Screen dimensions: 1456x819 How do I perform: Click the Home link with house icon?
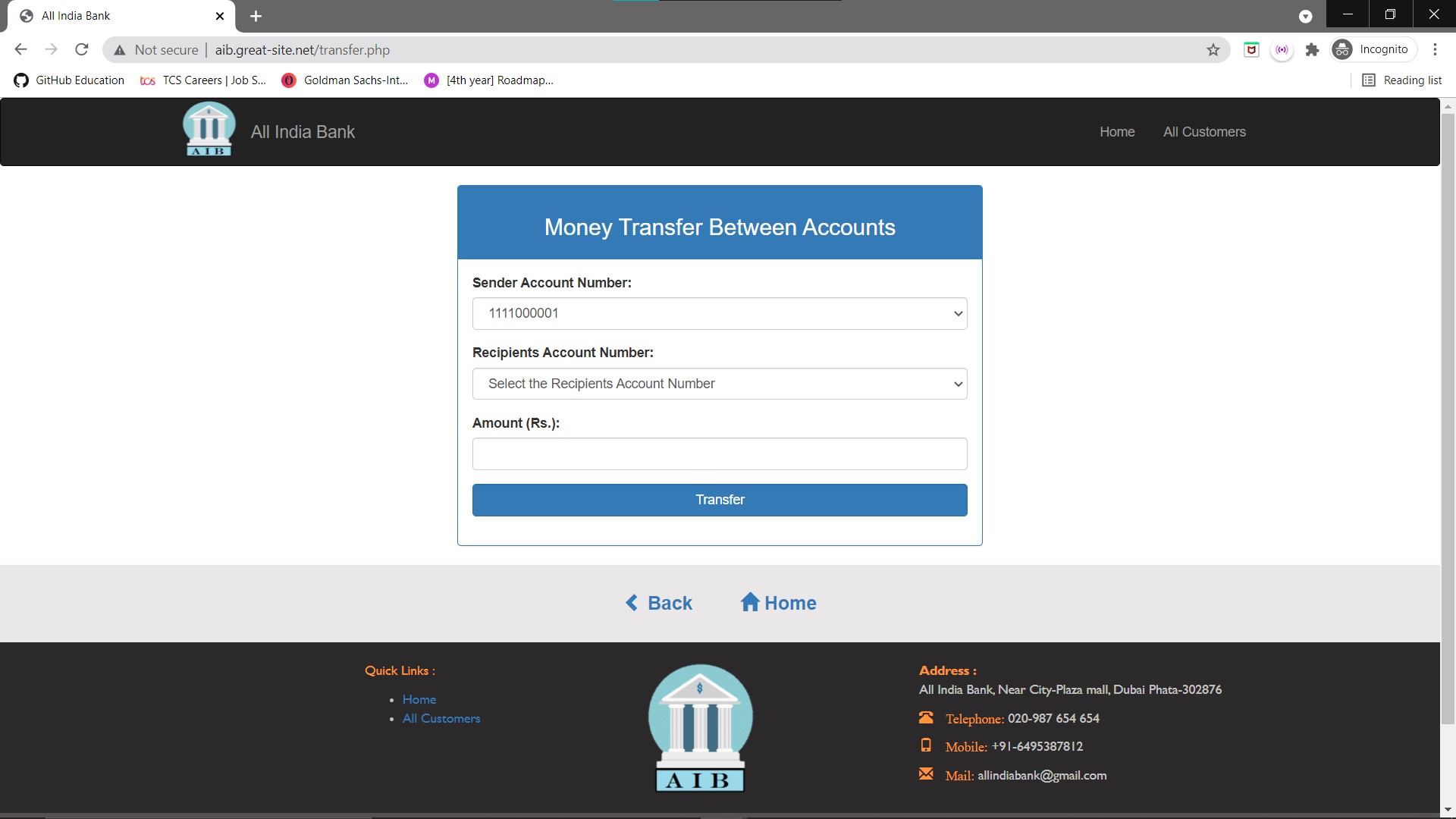[x=778, y=603]
